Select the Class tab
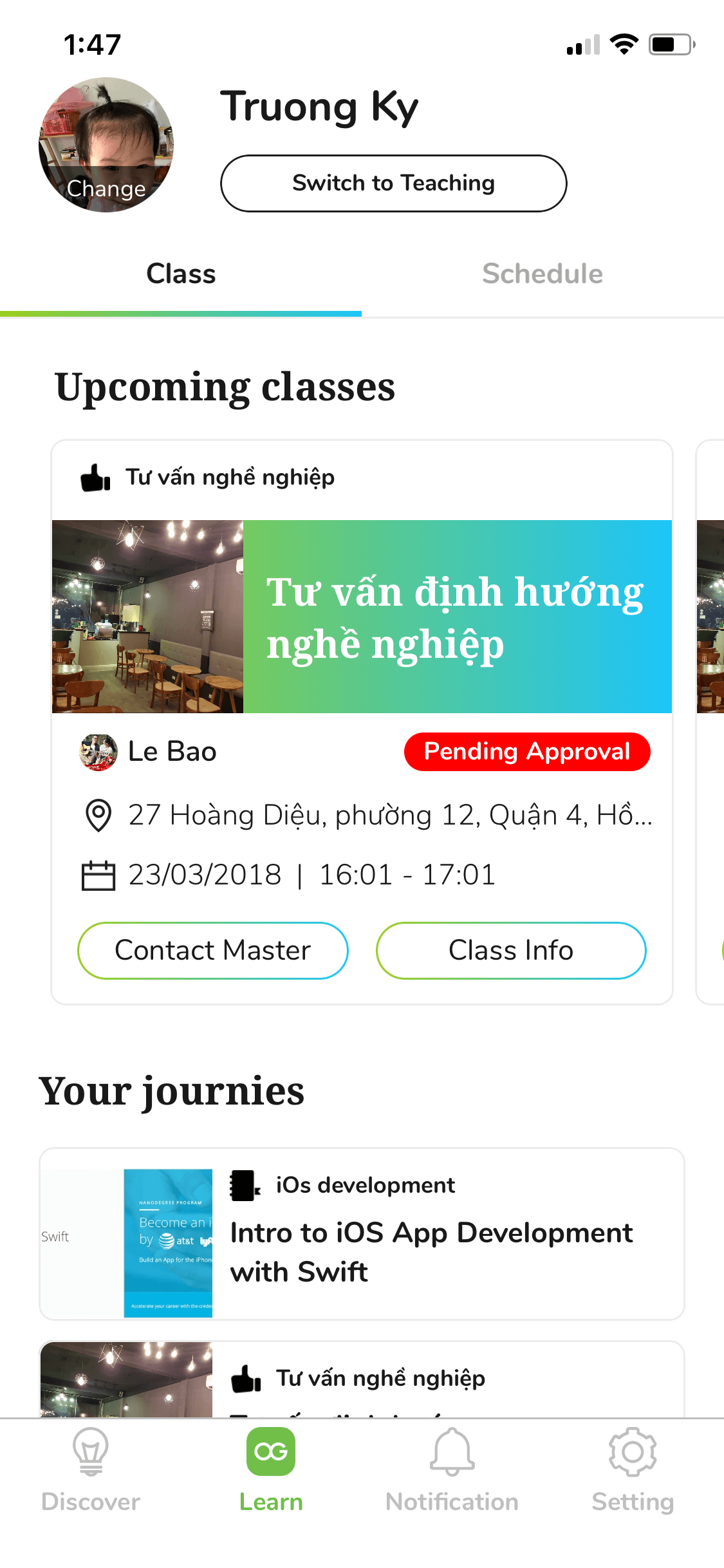This screenshot has height=1568, width=724. tap(181, 274)
